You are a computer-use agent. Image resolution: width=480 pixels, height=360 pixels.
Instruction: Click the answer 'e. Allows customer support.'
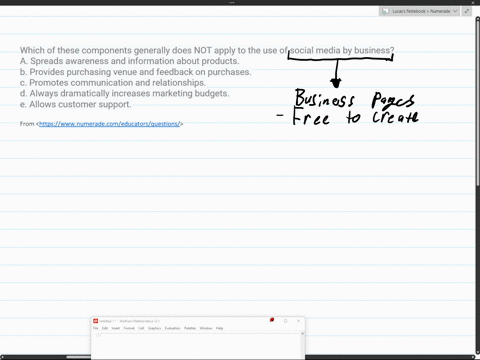[x=75, y=104]
